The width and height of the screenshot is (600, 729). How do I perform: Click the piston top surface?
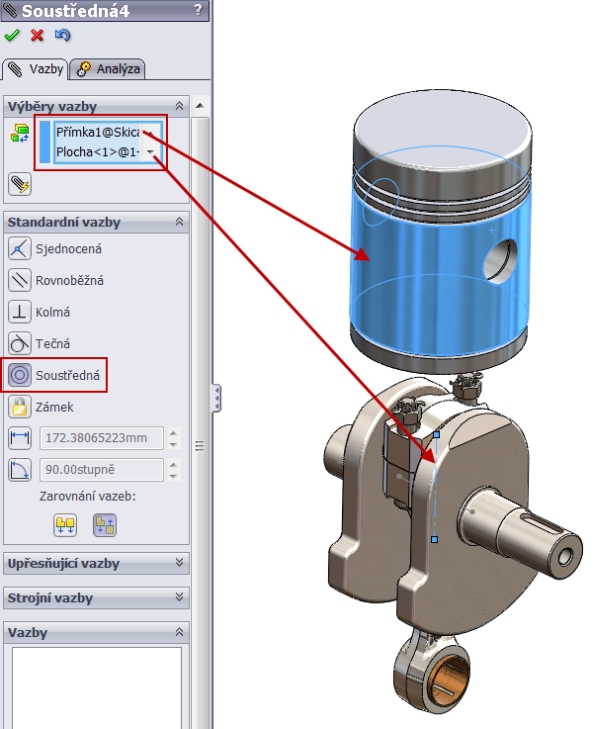(x=443, y=128)
